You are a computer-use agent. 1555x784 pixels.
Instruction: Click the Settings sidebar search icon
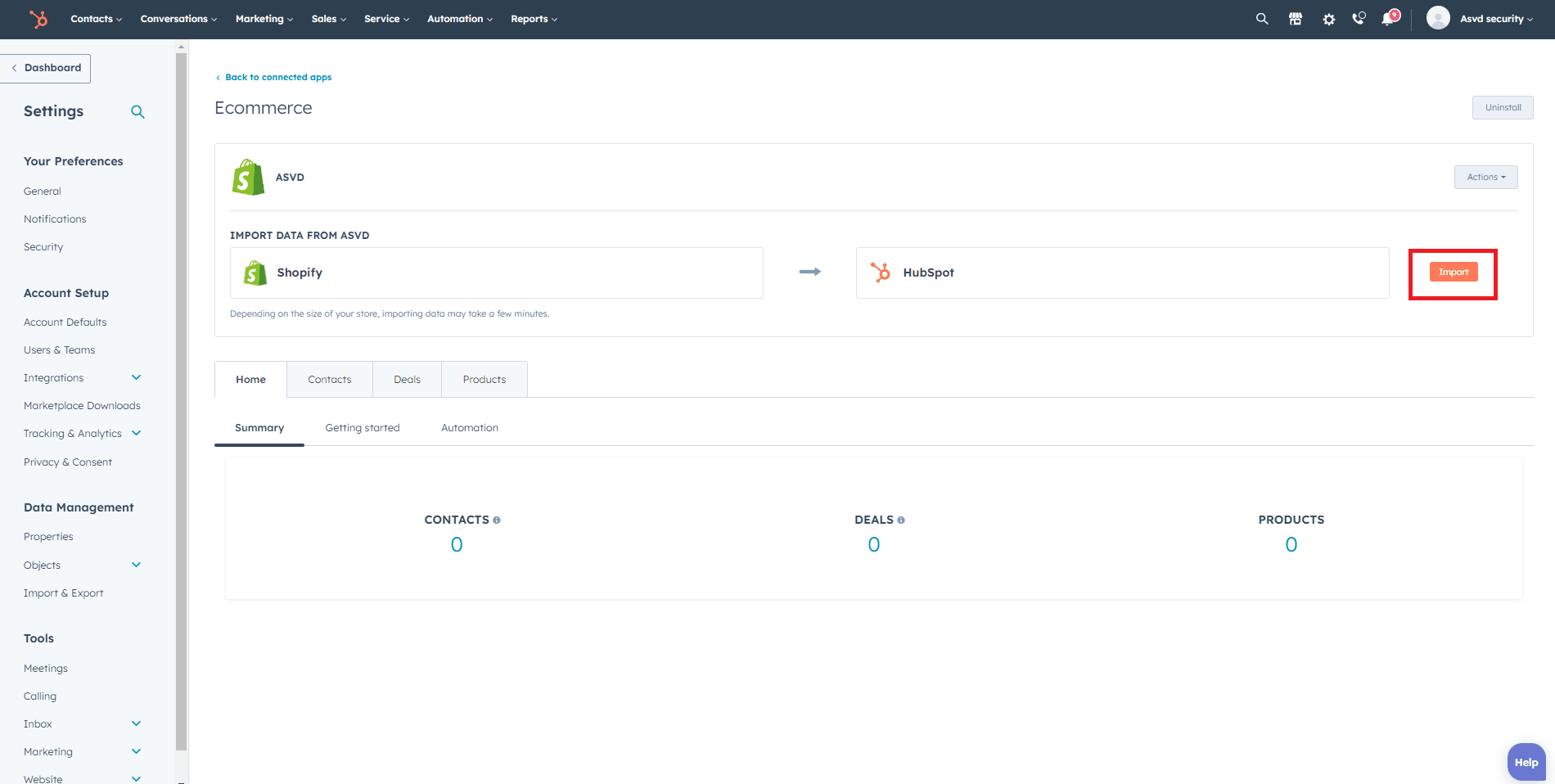[137, 112]
